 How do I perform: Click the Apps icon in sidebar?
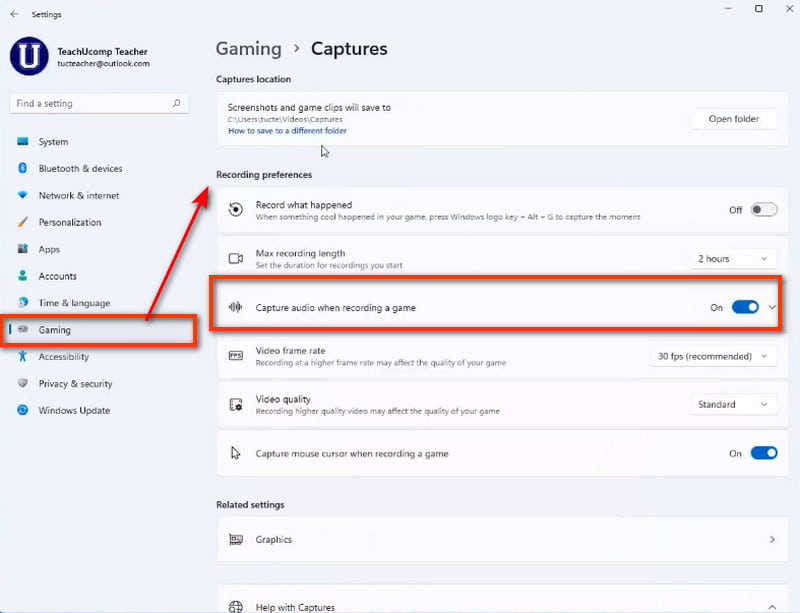pos(22,249)
